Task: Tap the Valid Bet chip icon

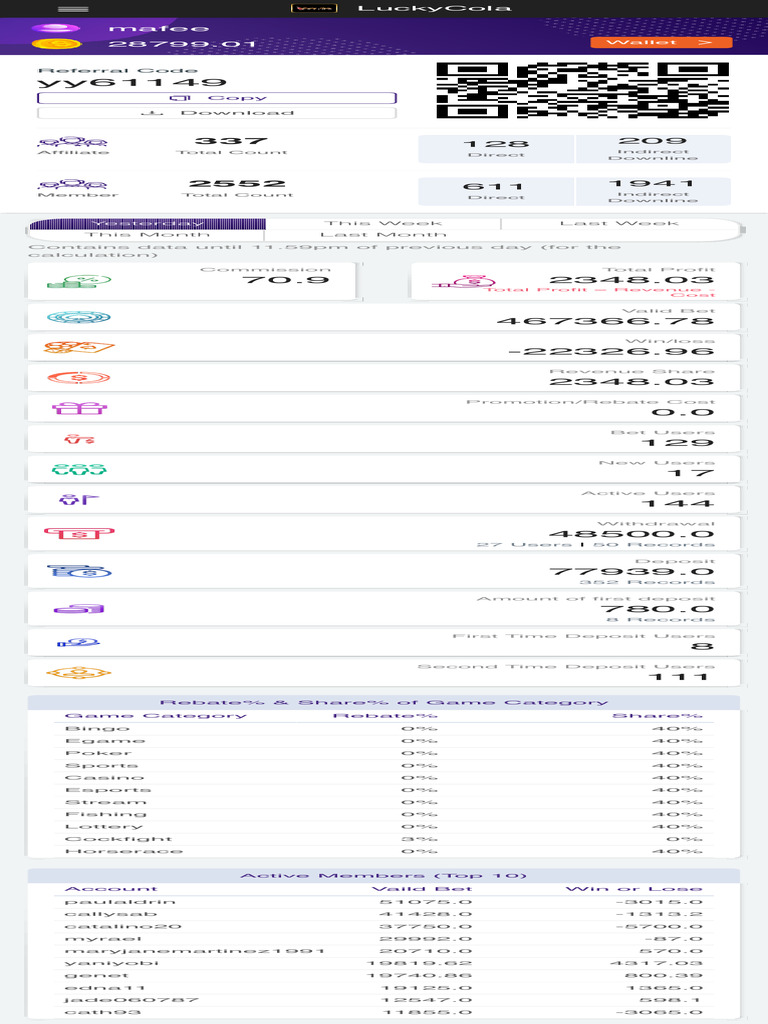Action: (79, 317)
